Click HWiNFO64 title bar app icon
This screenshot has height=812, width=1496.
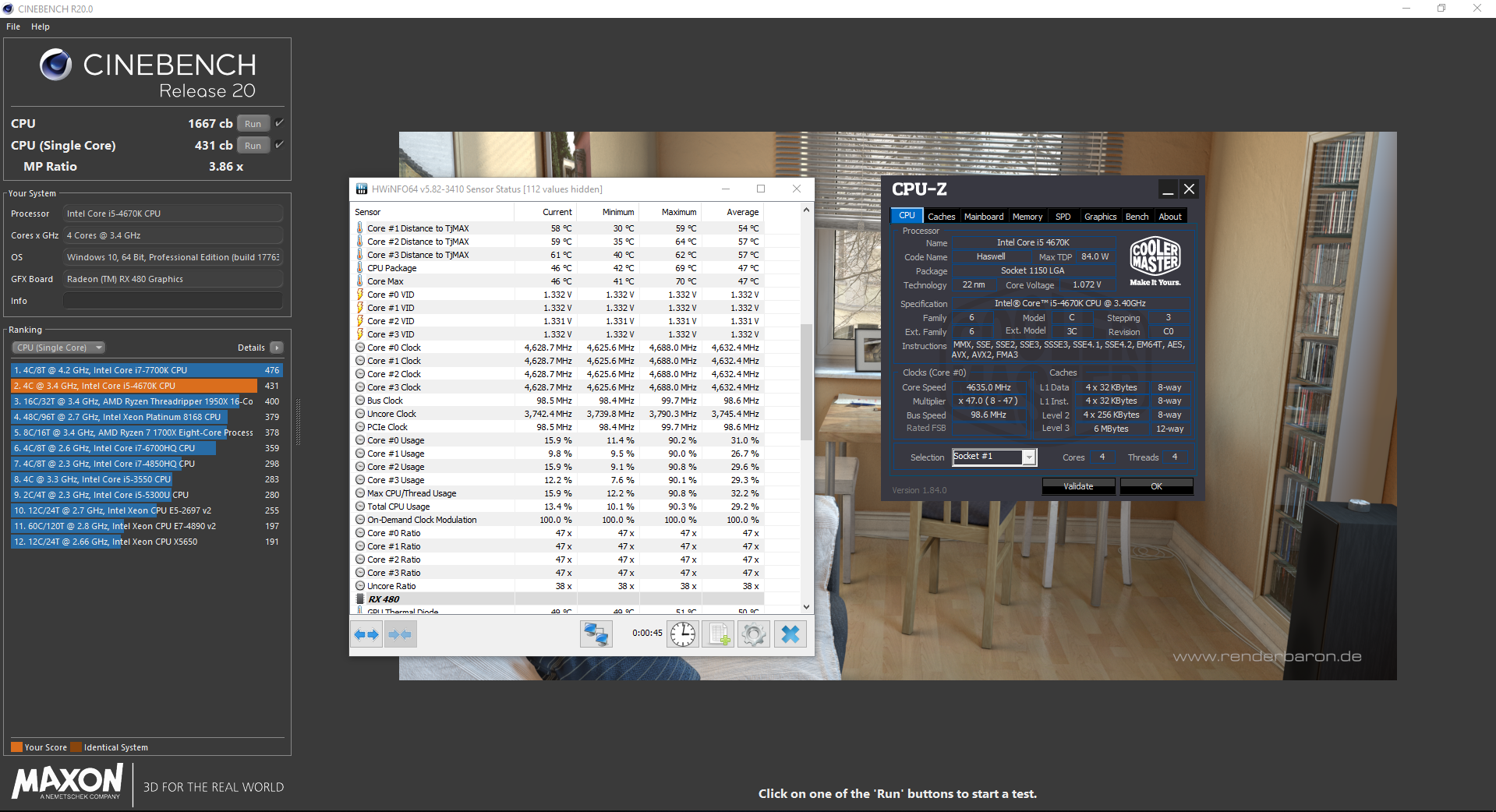point(362,189)
